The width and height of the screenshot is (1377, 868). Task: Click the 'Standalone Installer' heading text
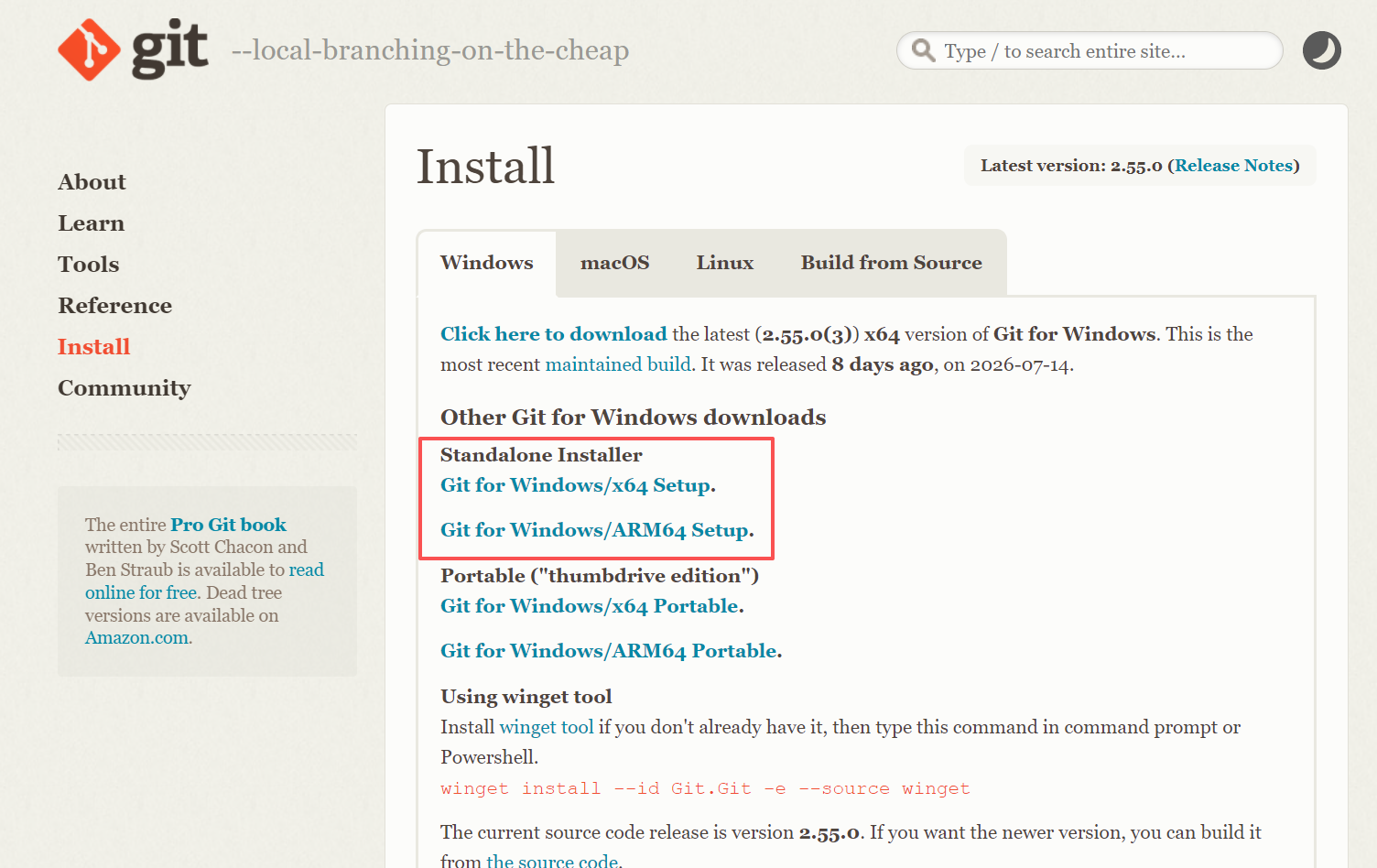tap(541, 455)
